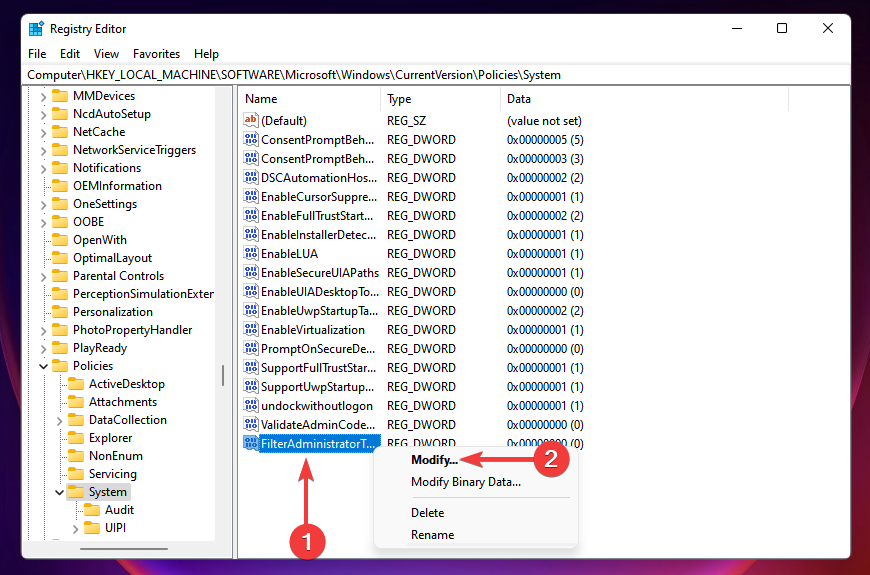Image resolution: width=870 pixels, height=575 pixels.
Task: Click the MMDevices folder icon
Action: tap(60, 95)
